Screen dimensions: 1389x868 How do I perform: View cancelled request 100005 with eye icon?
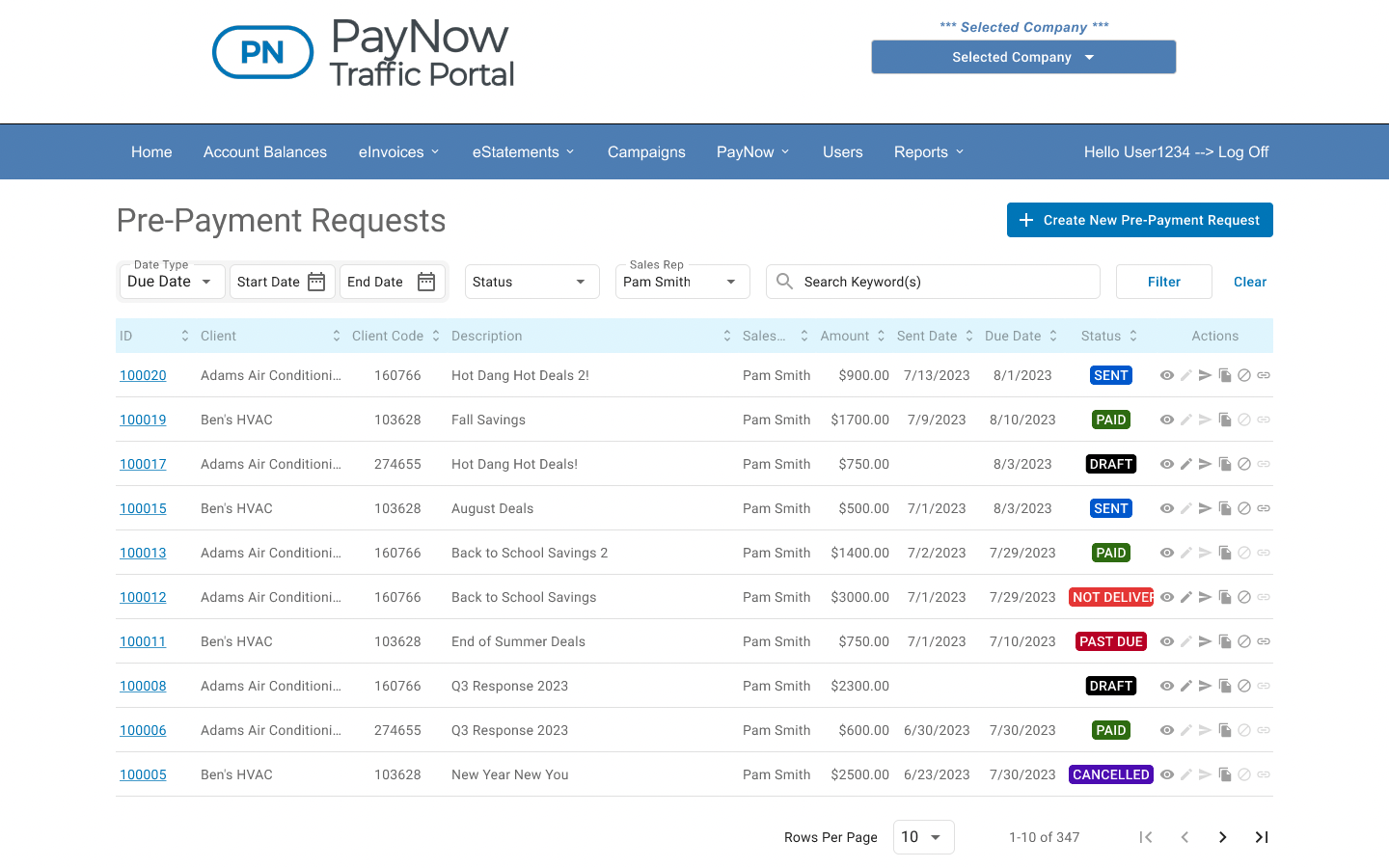coord(1167,774)
